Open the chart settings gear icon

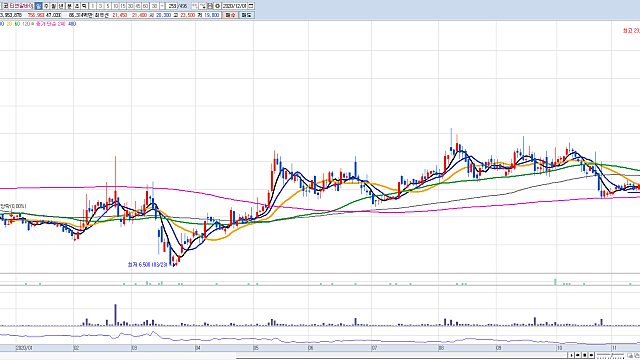tap(218, 6)
